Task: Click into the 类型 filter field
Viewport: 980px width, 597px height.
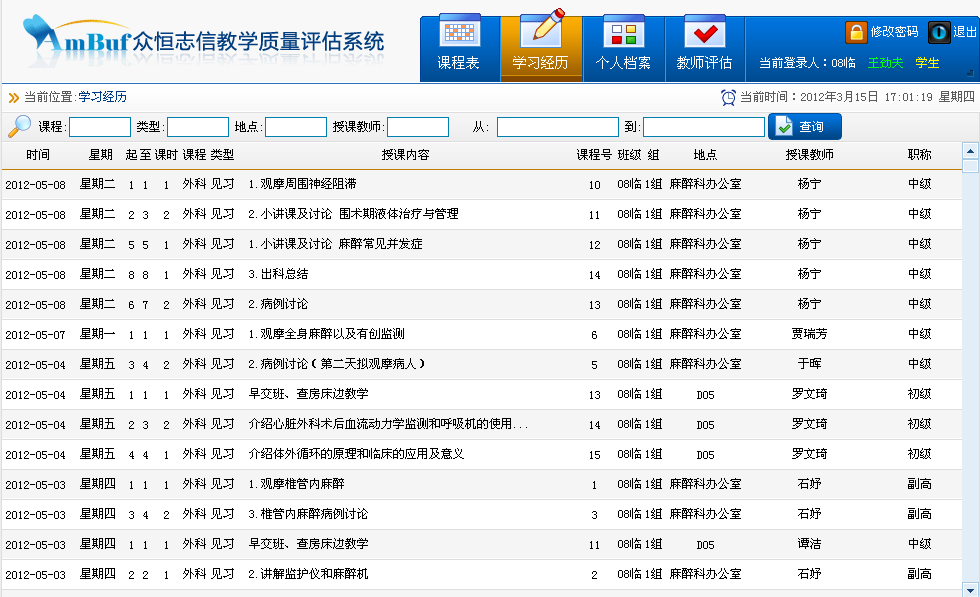Action: point(198,127)
